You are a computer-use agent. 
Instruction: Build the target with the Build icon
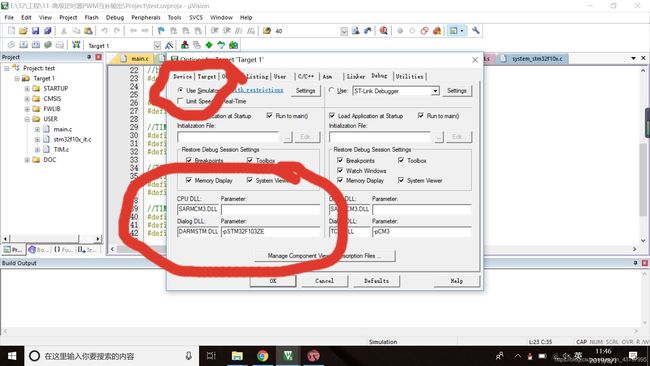click(x=24, y=45)
